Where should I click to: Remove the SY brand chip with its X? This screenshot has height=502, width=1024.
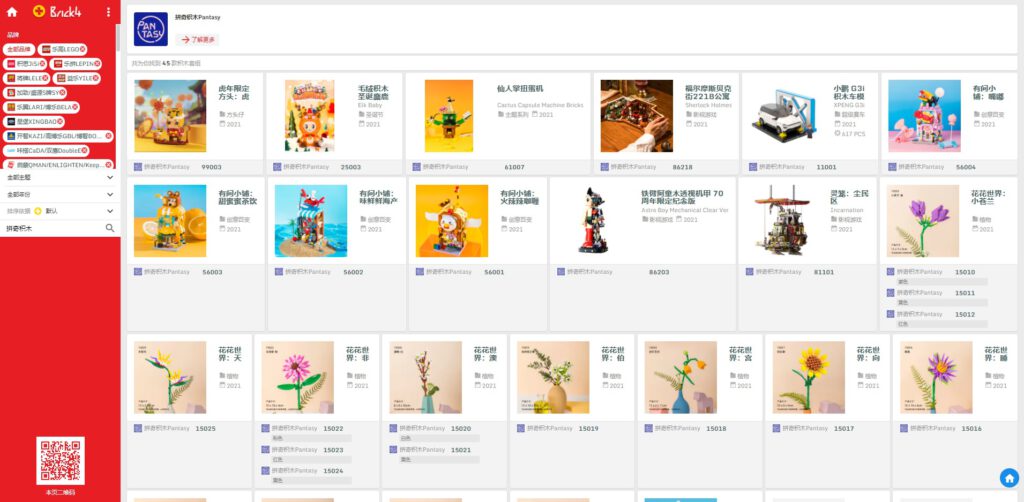(62, 93)
